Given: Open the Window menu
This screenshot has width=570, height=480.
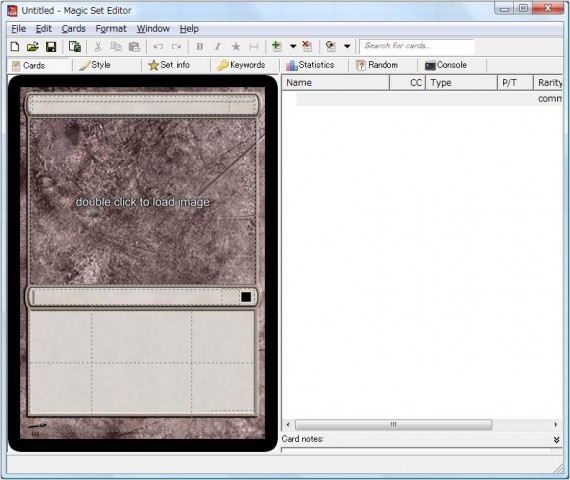Looking at the screenshot, I should click(x=153, y=29).
